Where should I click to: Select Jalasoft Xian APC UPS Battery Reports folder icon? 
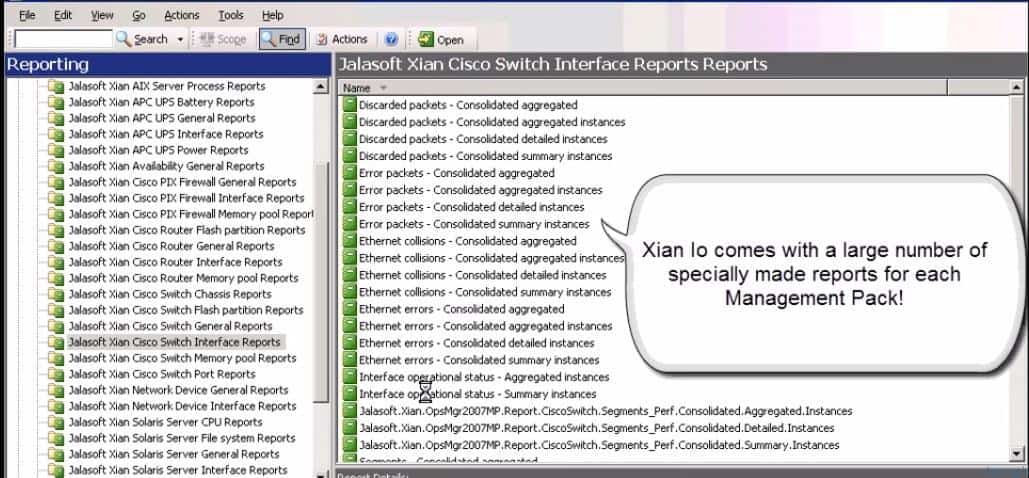click(56, 102)
